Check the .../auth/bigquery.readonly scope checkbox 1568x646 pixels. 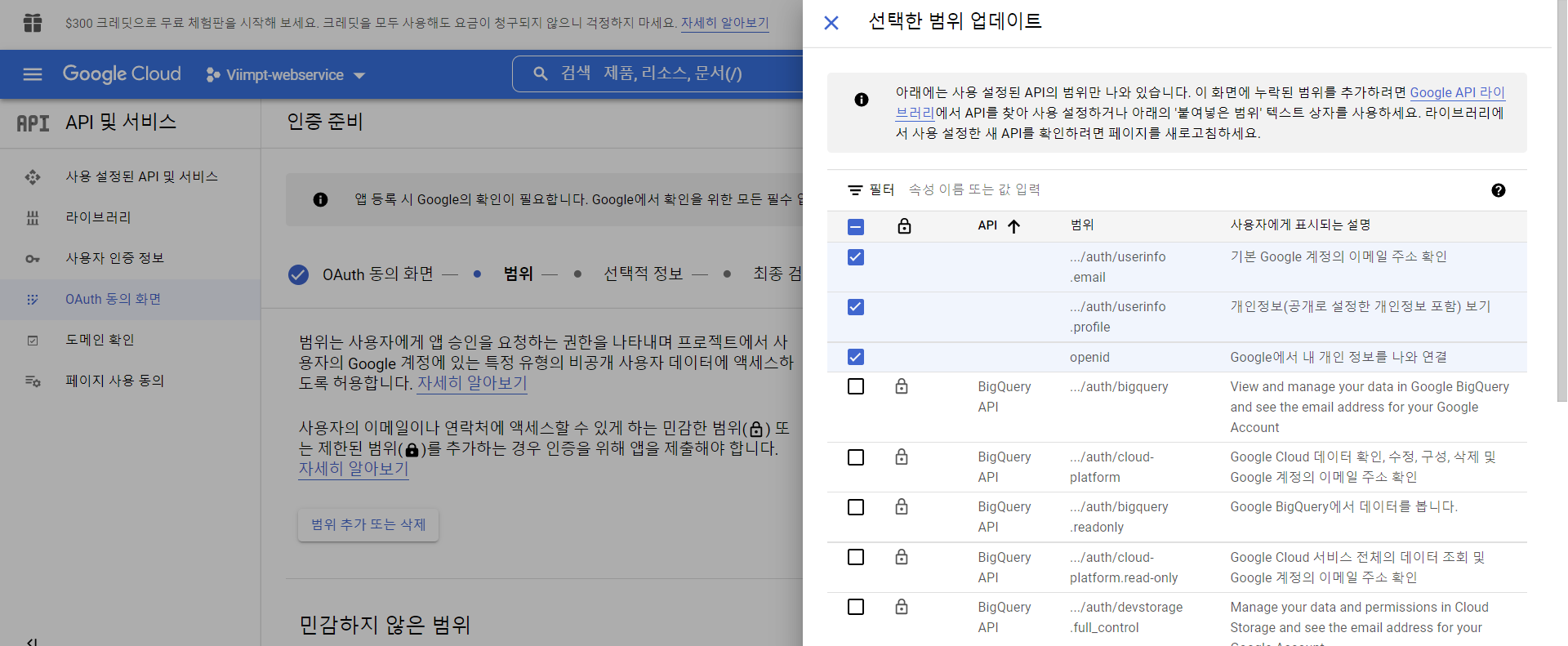point(856,507)
